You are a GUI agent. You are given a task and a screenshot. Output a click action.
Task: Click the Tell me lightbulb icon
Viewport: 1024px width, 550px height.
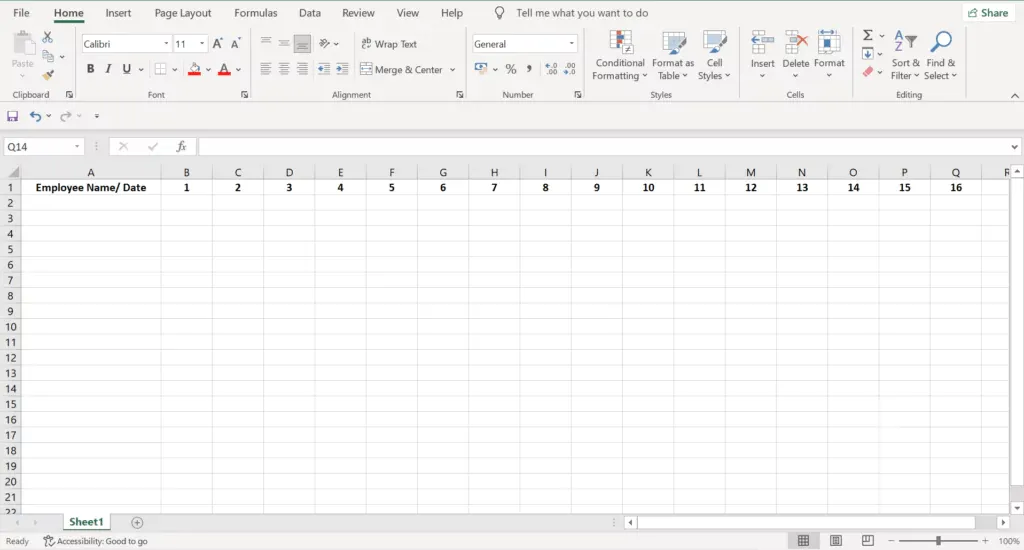[x=500, y=13]
